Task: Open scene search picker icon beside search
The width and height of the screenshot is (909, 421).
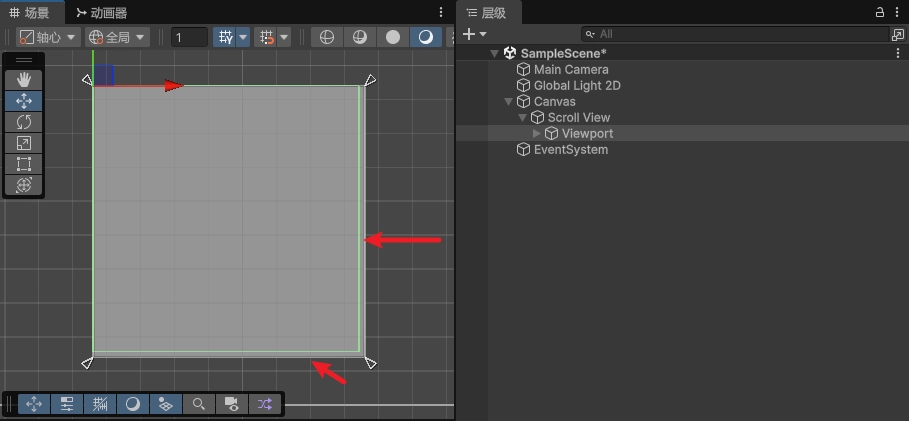Action: point(898,35)
